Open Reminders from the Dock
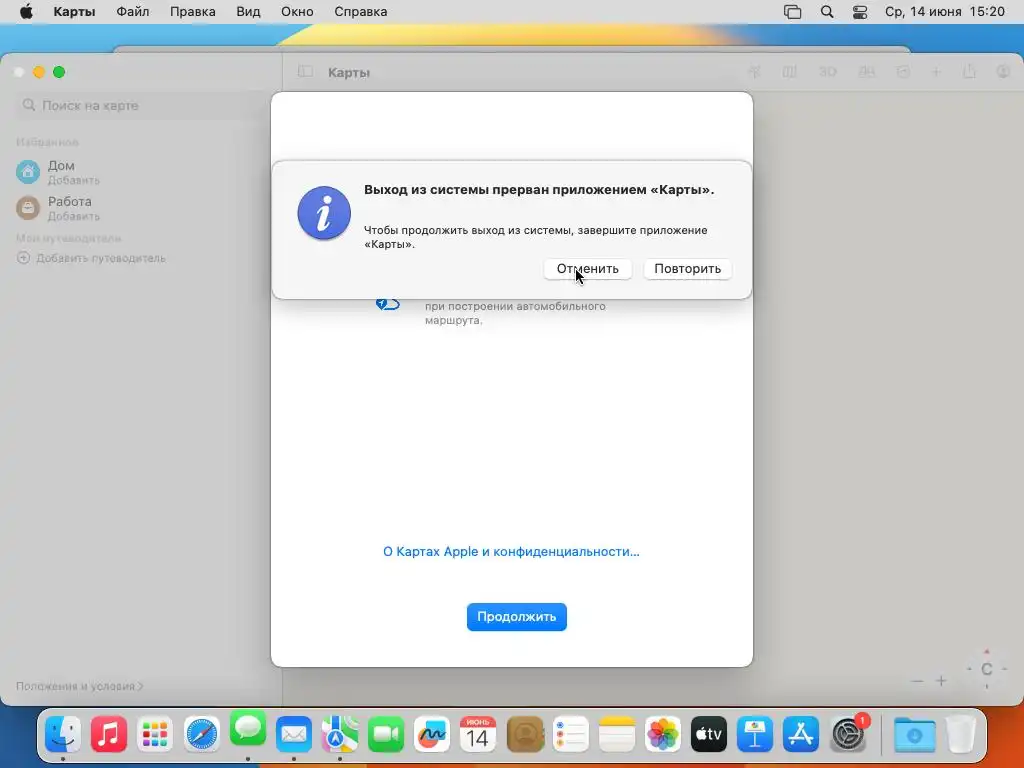Screen dimensions: 1024x768 point(571,734)
